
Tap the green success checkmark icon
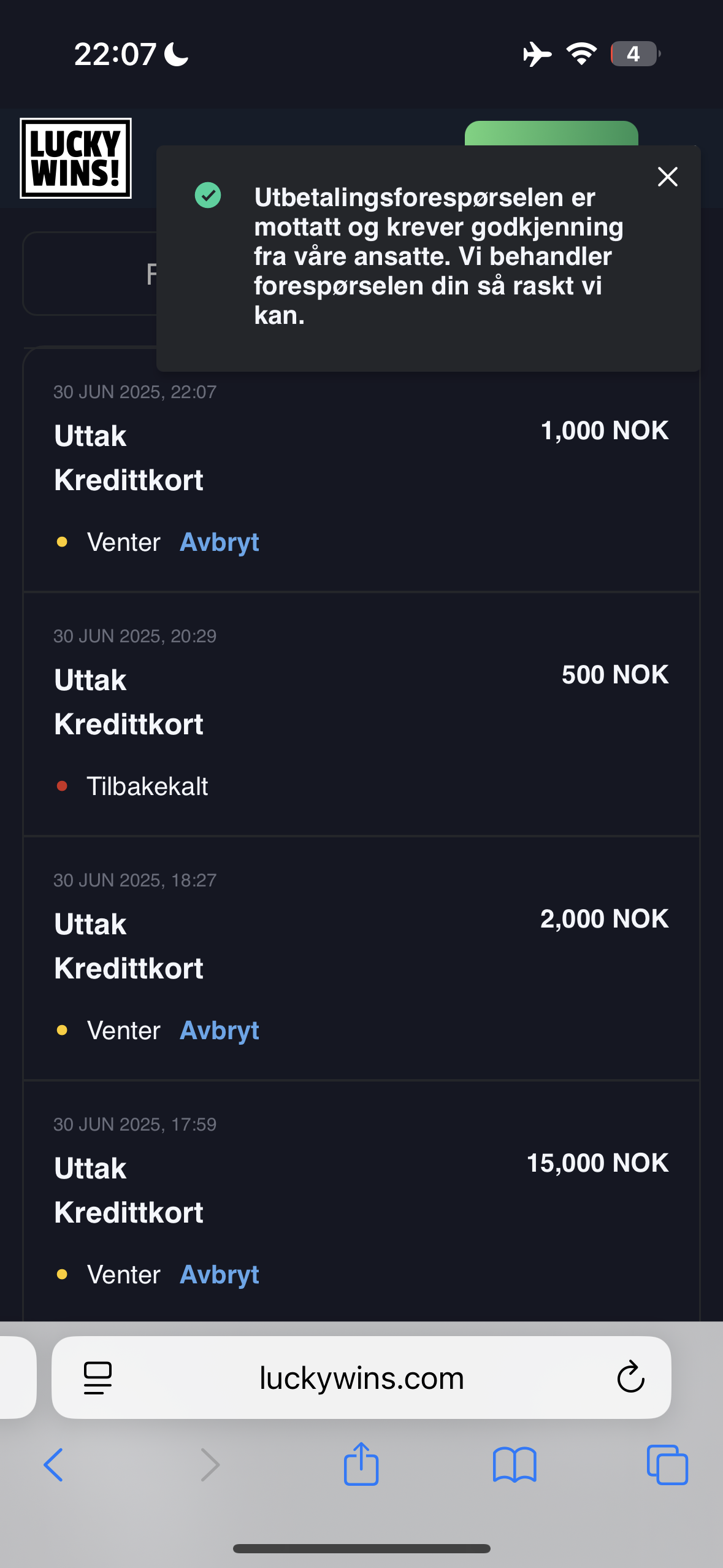[x=208, y=196]
